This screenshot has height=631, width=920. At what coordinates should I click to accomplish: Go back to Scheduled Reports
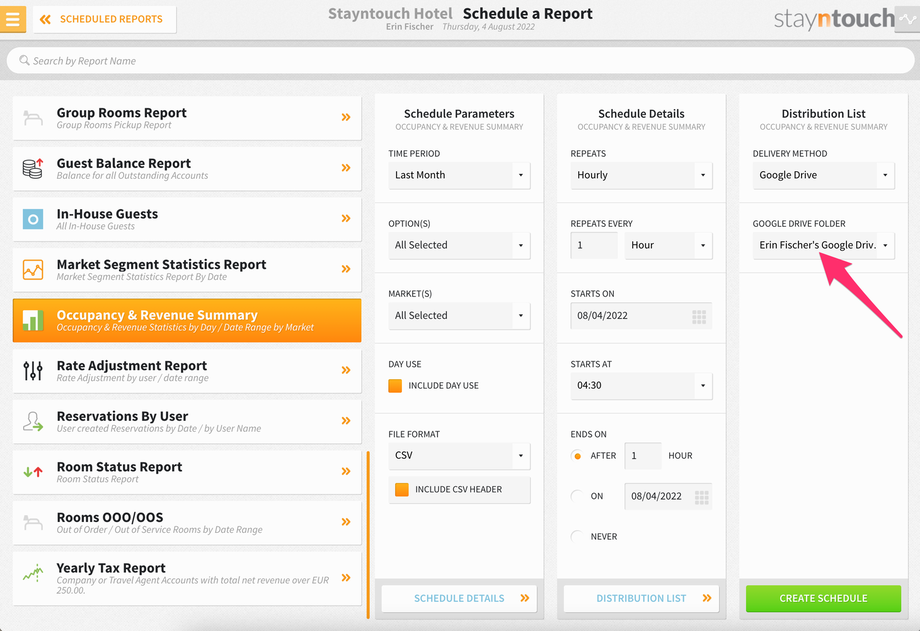[x=104, y=19]
